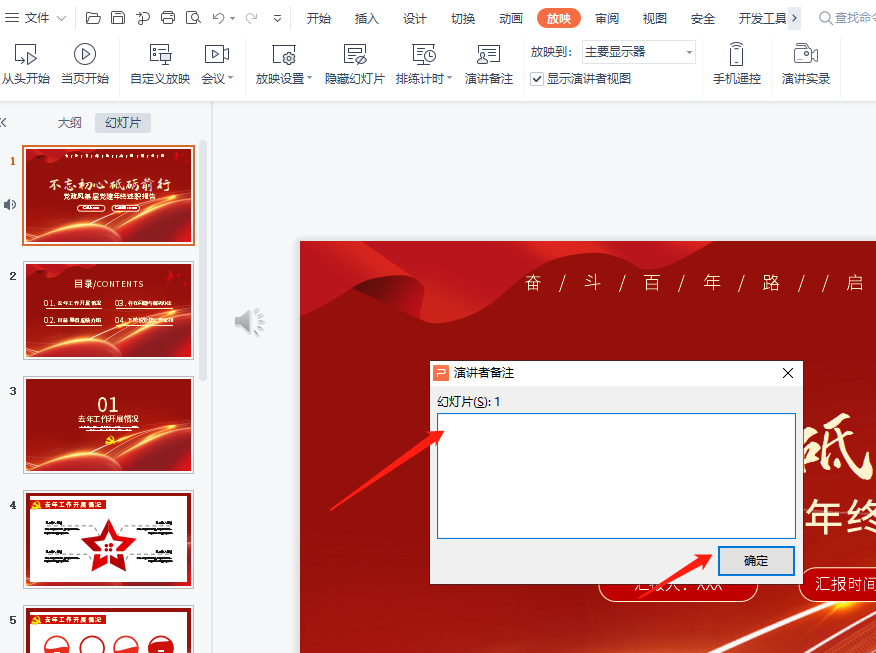The height and width of the screenshot is (653, 876).
Task: Click the 汇报时间 button on the slide
Action: 838,584
